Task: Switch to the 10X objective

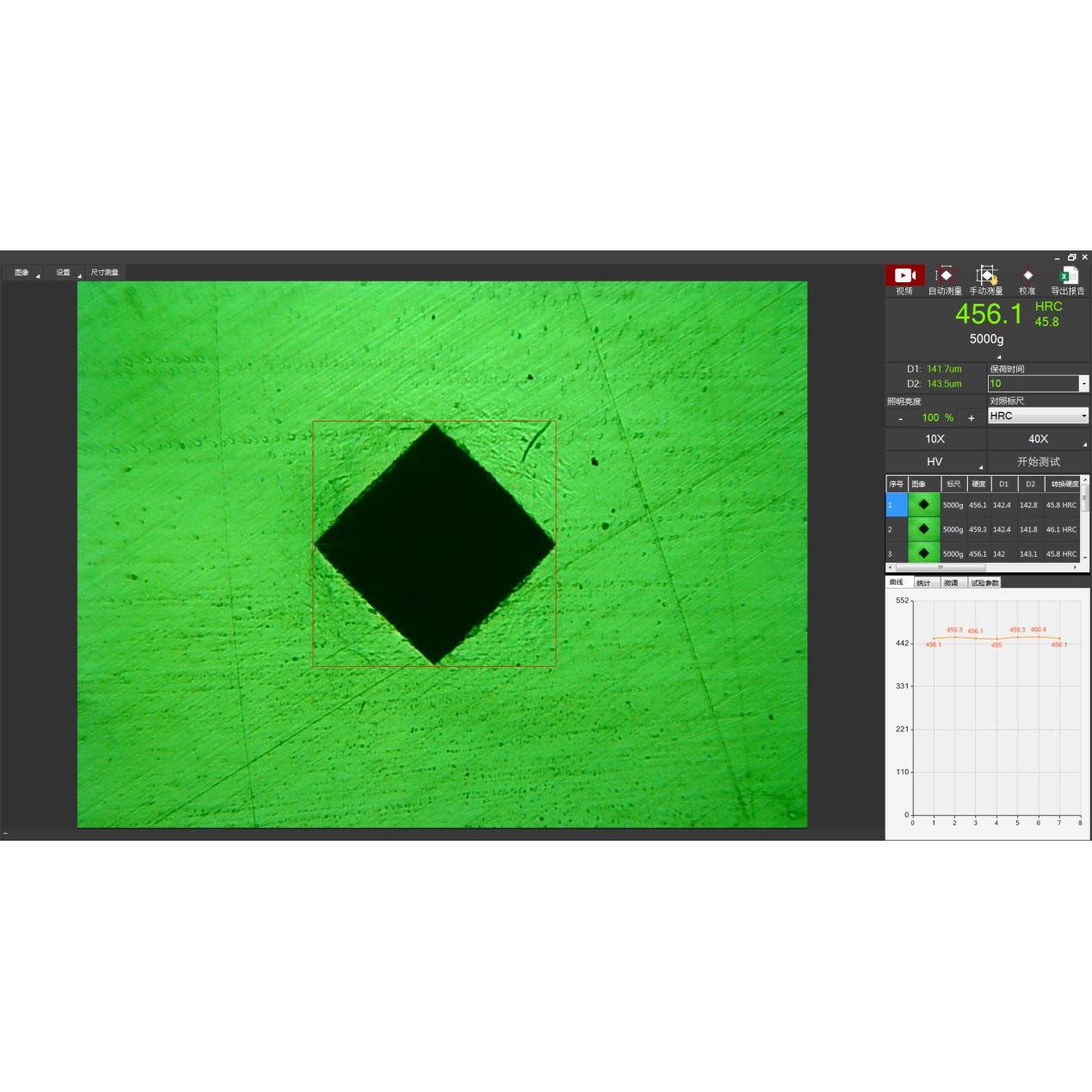Action: pos(935,439)
